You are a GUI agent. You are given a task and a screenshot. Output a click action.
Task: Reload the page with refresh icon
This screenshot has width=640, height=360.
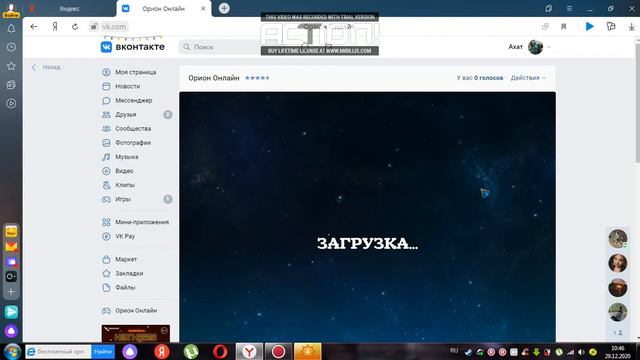click(x=75, y=27)
